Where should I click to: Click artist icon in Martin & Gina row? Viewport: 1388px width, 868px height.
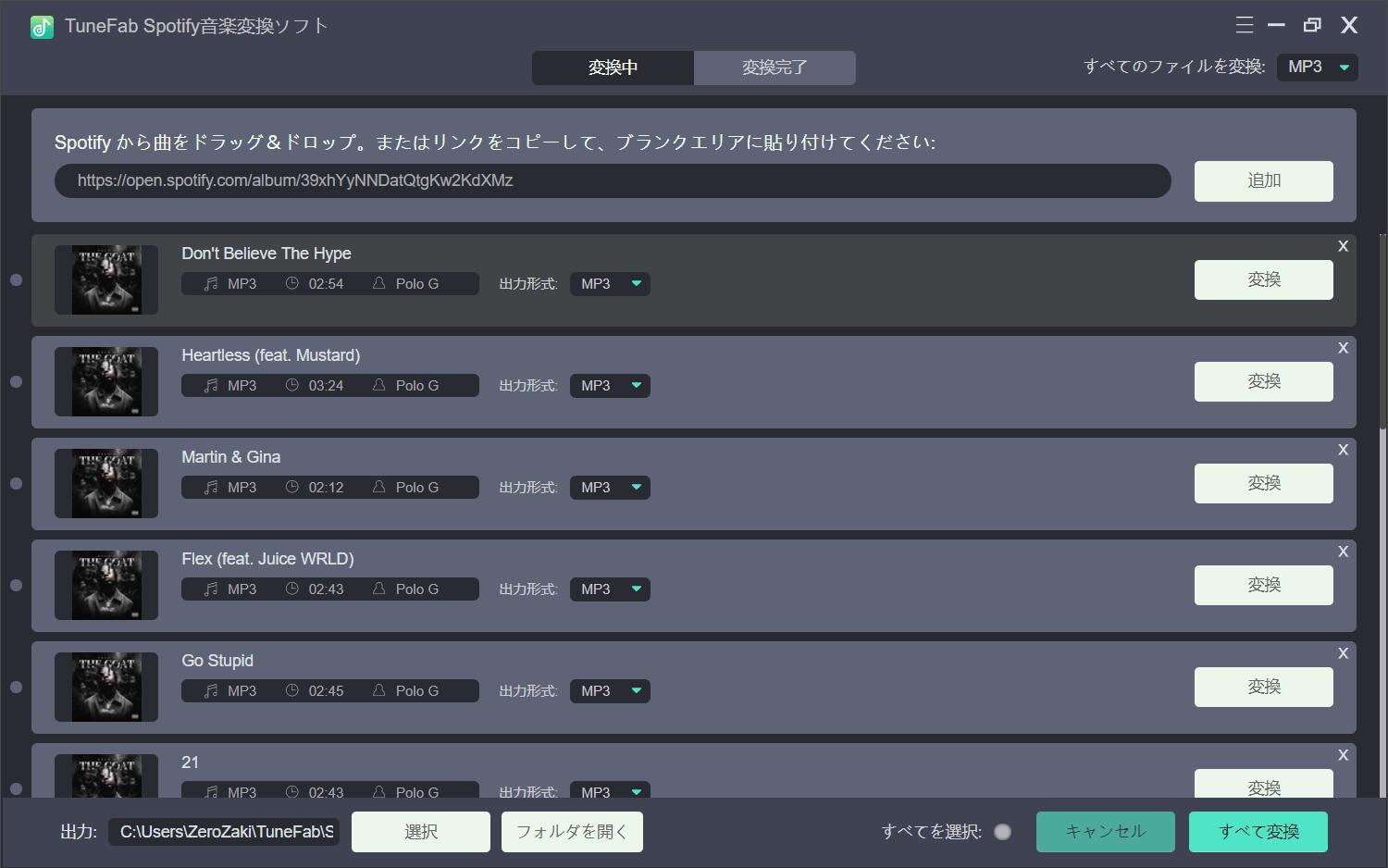[378, 487]
